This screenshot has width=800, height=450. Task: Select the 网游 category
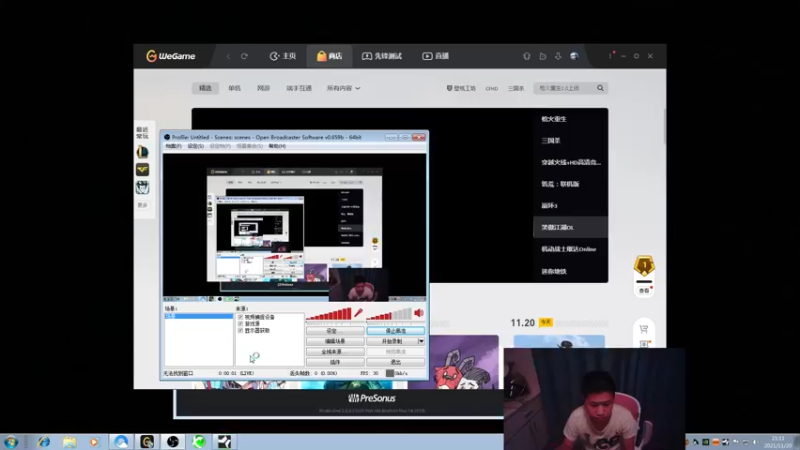point(263,88)
